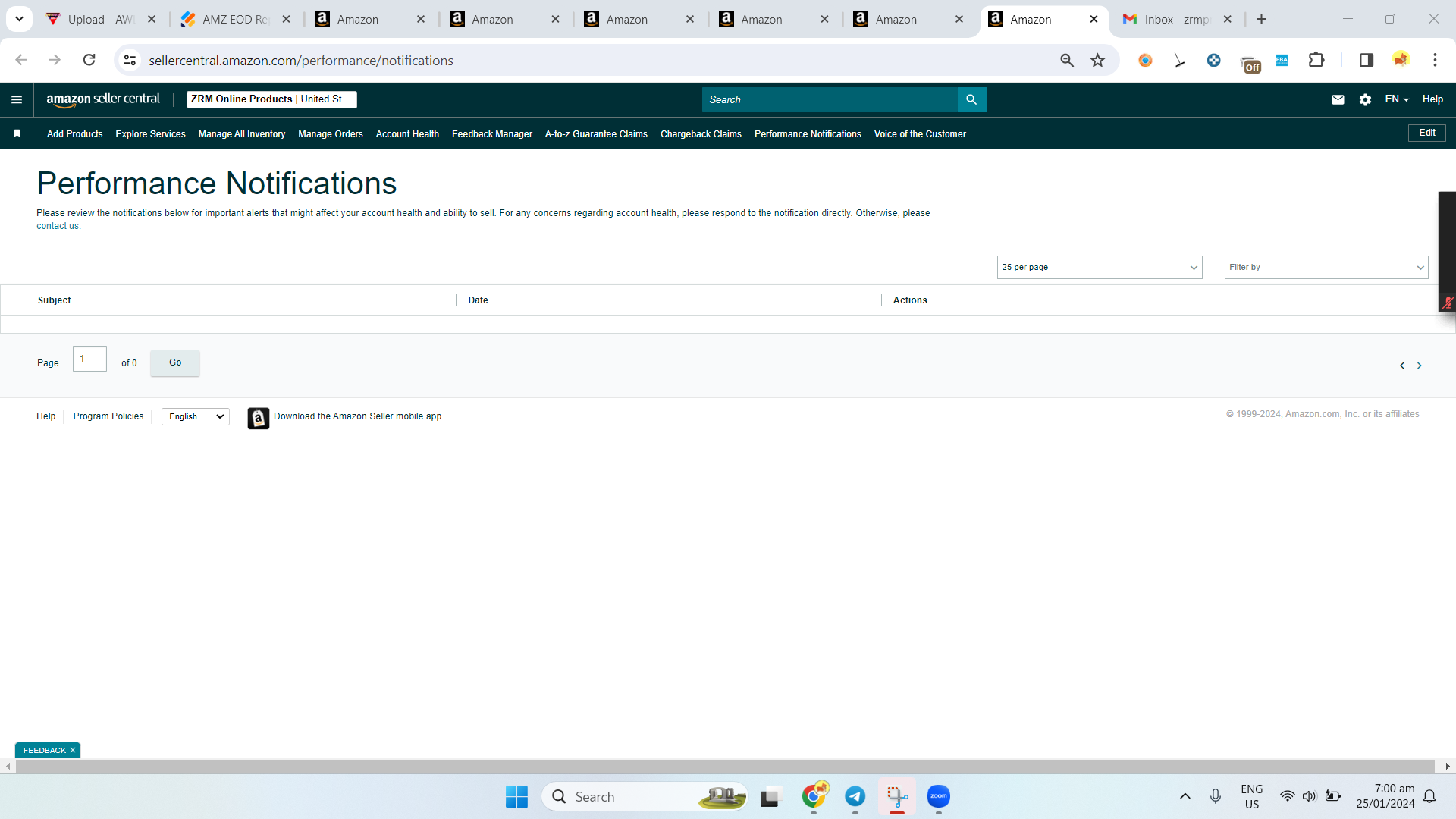Open a new browser tab

pyautogui.click(x=1261, y=19)
